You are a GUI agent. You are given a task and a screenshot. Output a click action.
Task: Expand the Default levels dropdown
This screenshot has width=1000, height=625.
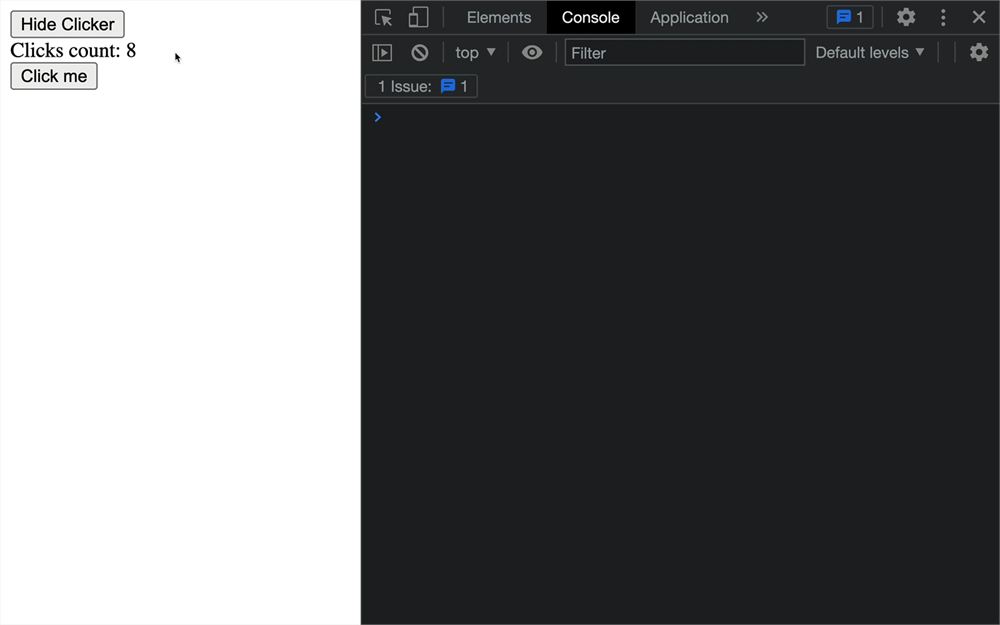click(x=870, y=52)
